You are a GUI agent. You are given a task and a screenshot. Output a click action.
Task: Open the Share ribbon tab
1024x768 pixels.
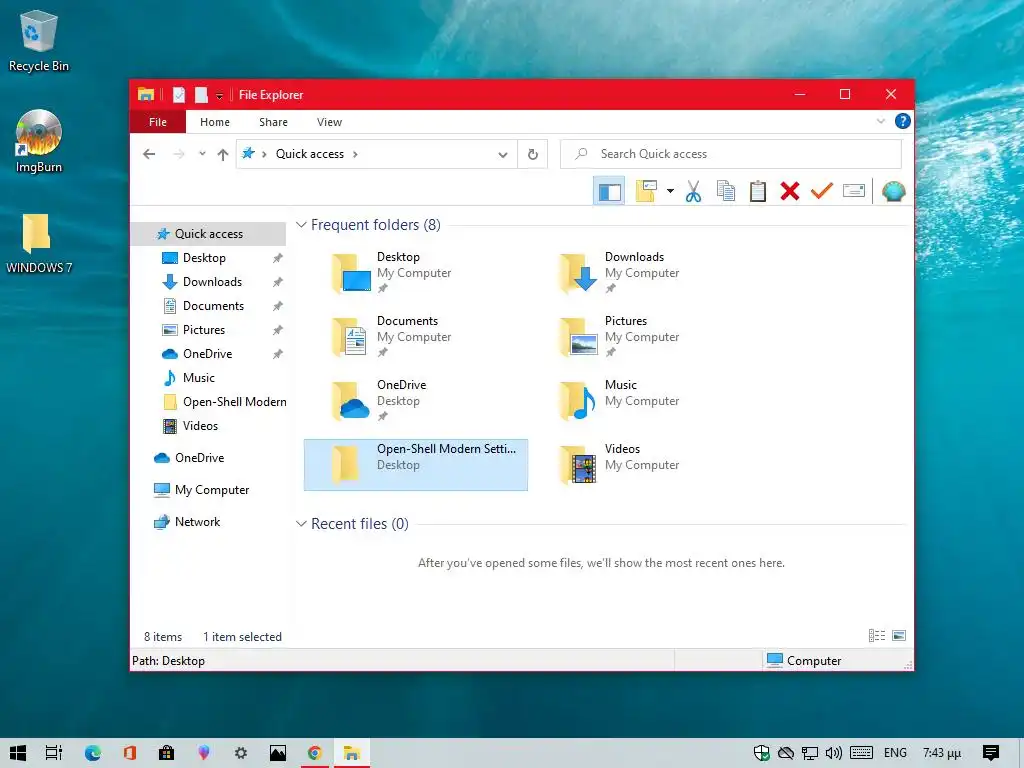pos(273,122)
